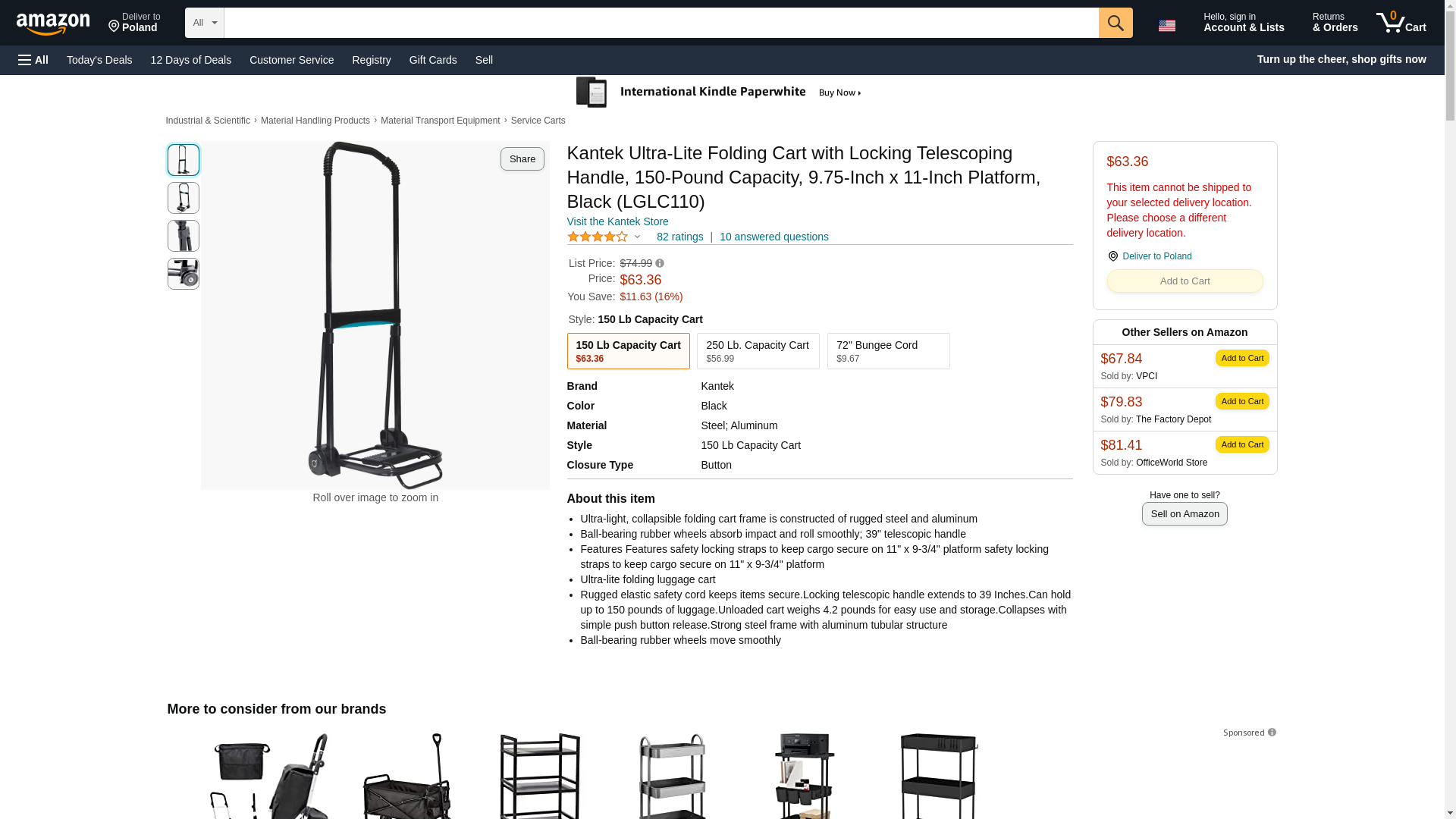Image resolution: width=1456 pixels, height=819 pixels.
Task: Select the 150 Lb Capacity Cart style
Action: (628, 351)
